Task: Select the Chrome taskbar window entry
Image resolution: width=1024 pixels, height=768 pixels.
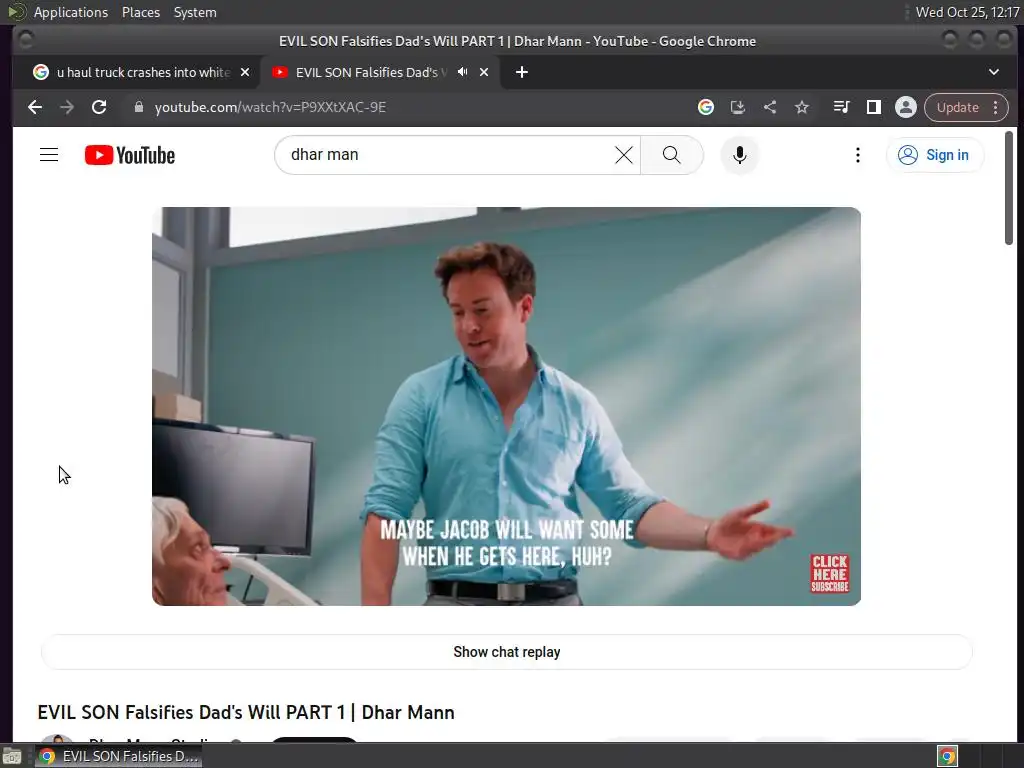Action: point(119,756)
